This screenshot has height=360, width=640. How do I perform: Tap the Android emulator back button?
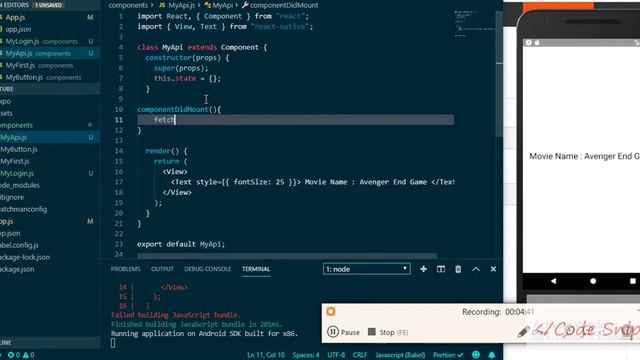(x=553, y=281)
